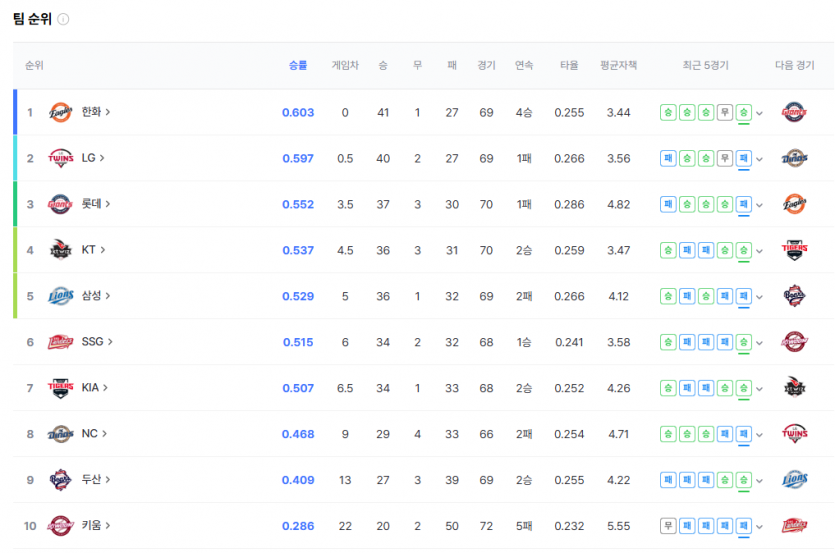Open the KT team page link
835x553 pixels.
pyautogui.click(x=93, y=249)
